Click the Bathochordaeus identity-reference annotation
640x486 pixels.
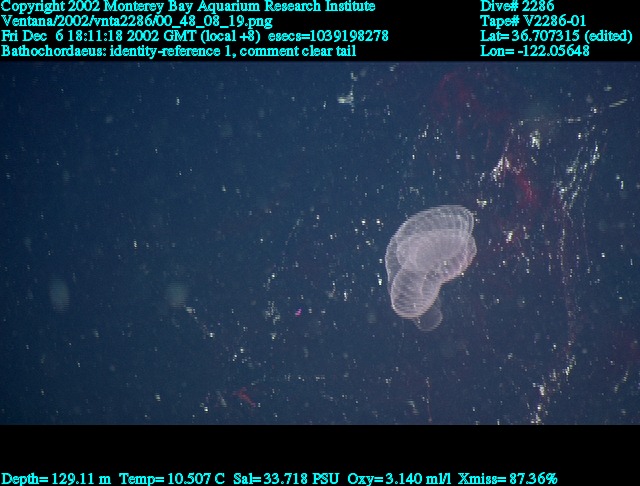pyautogui.click(x=179, y=51)
